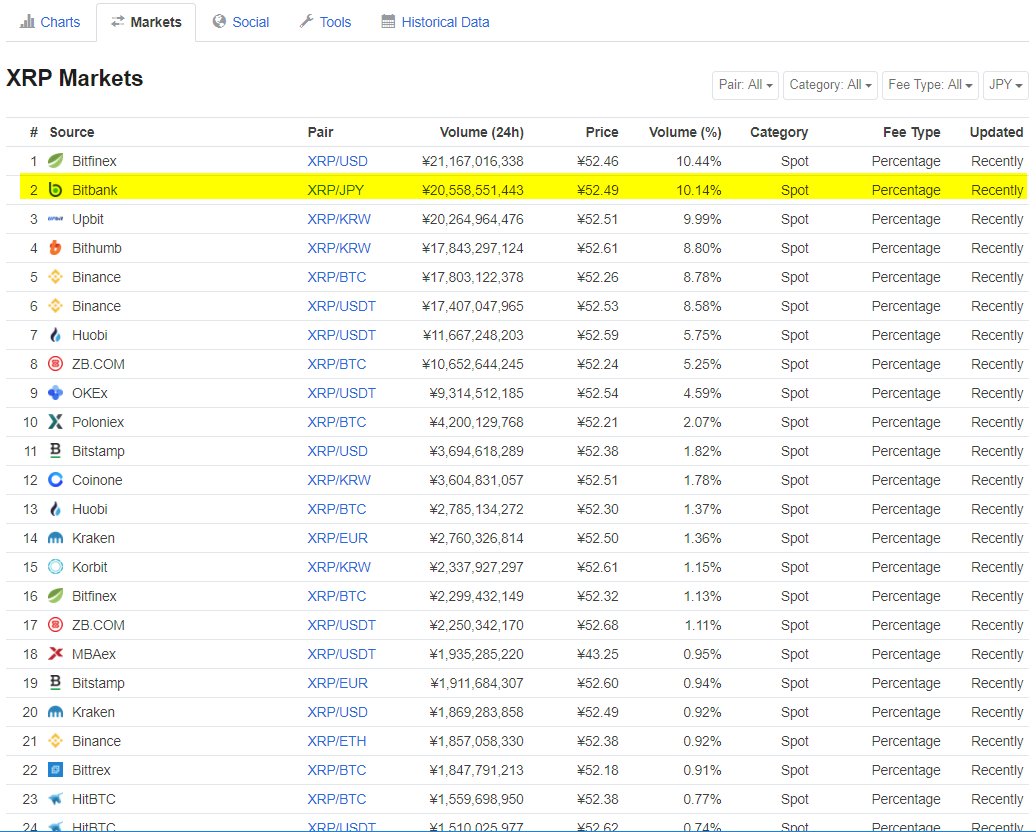The height and width of the screenshot is (832, 1036).
Task: Click the Bitstamp logo in row 11
Action: 56,451
